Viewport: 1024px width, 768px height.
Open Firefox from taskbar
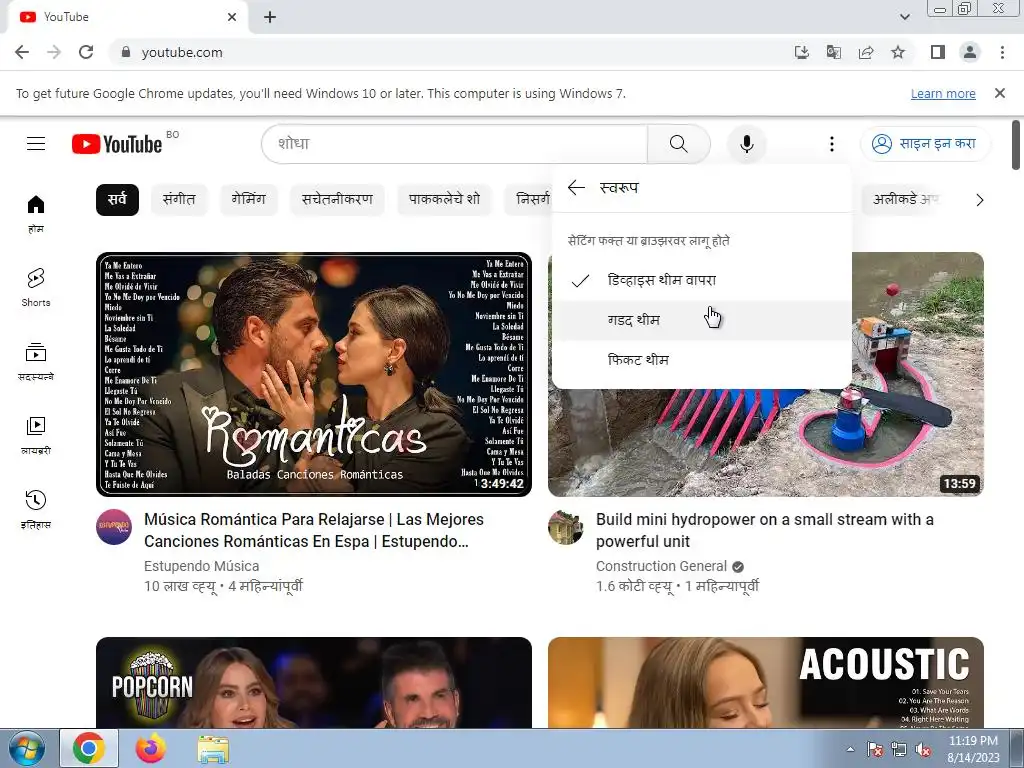click(x=151, y=749)
